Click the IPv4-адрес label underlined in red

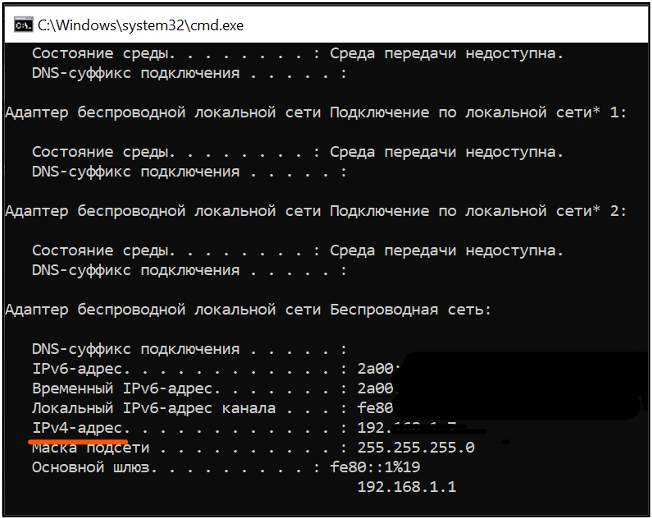pos(78,428)
